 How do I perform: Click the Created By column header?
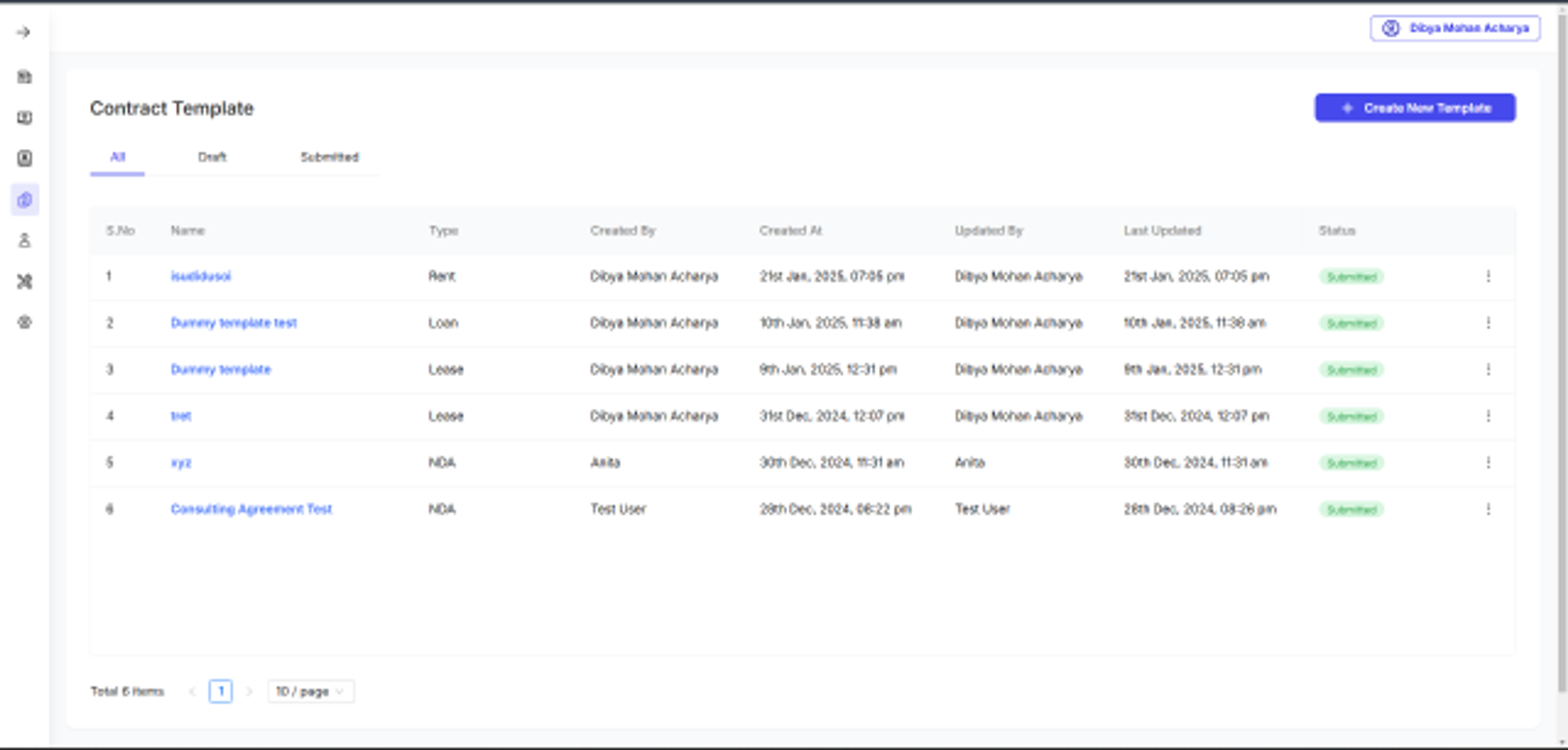coord(623,231)
